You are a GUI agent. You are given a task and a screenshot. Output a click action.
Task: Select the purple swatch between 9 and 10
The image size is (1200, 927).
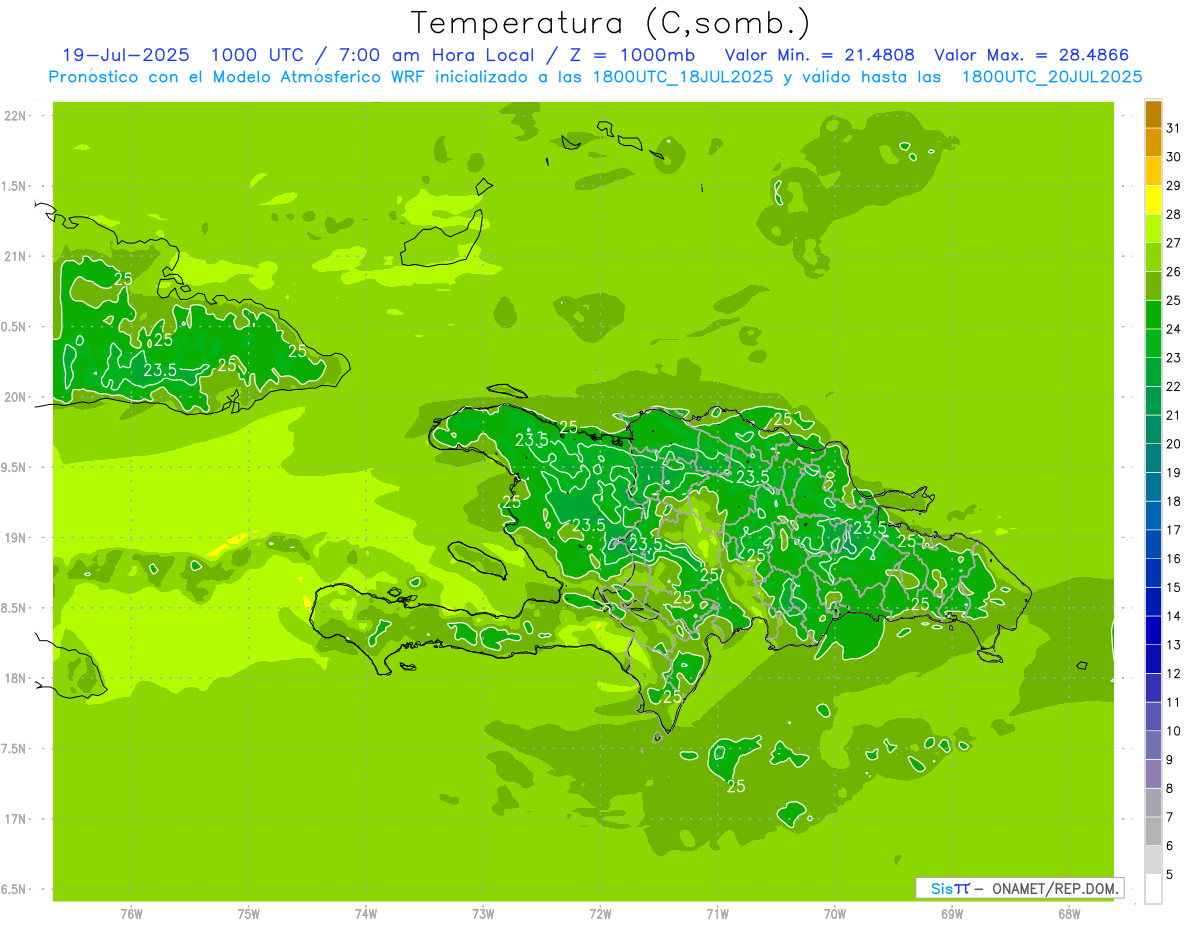click(x=1153, y=745)
